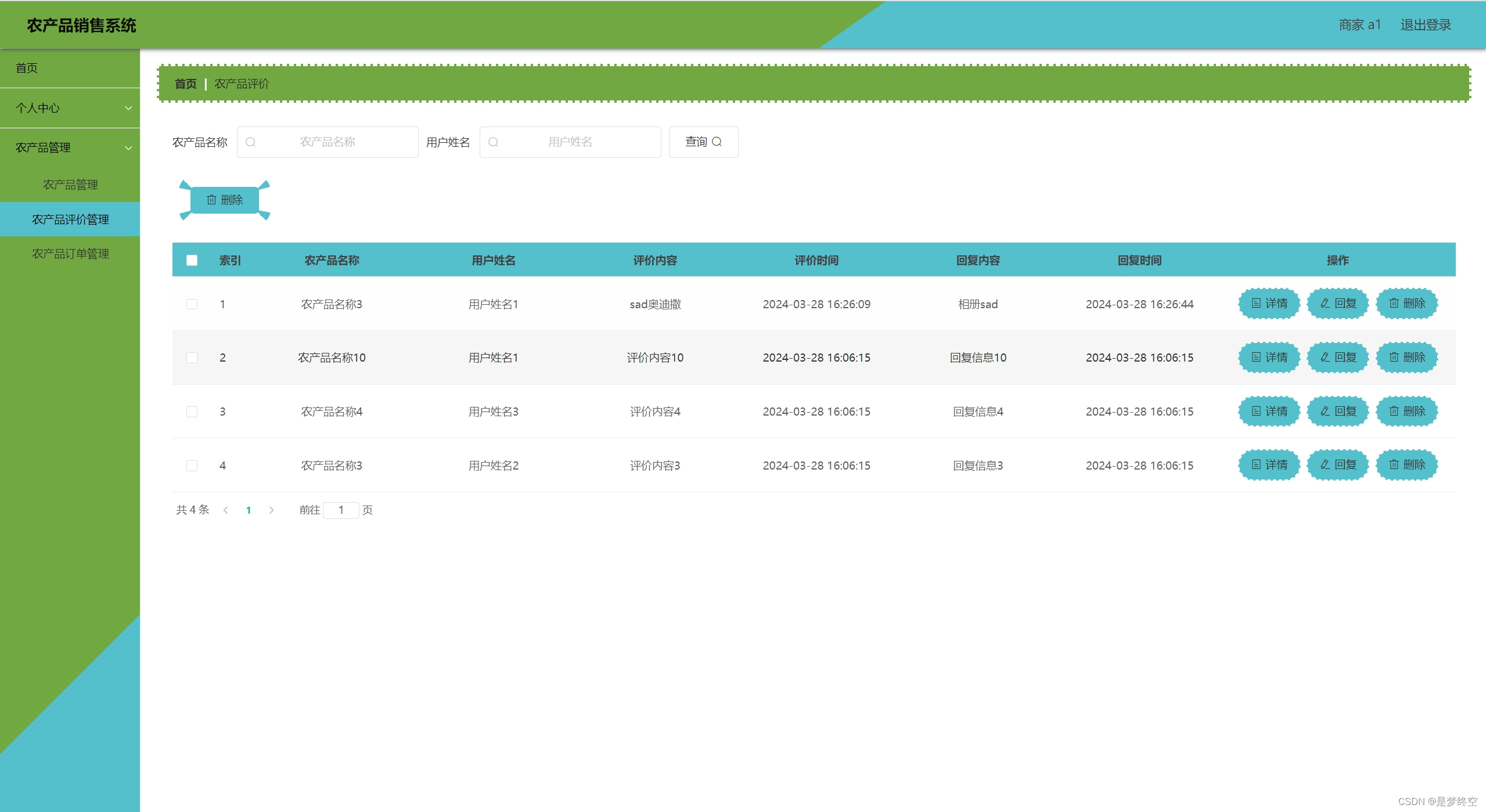This screenshot has width=1486, height=812.
Task: Open 首页 in the sidebar
Action: 70,68
